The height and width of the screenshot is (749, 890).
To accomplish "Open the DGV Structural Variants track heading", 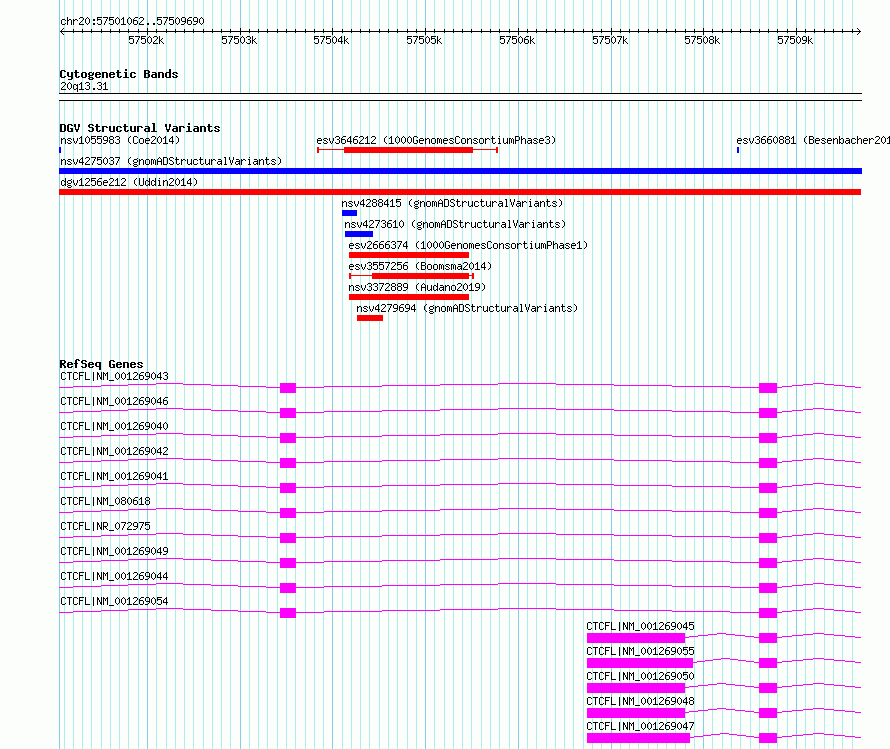I will click(140, 128).
